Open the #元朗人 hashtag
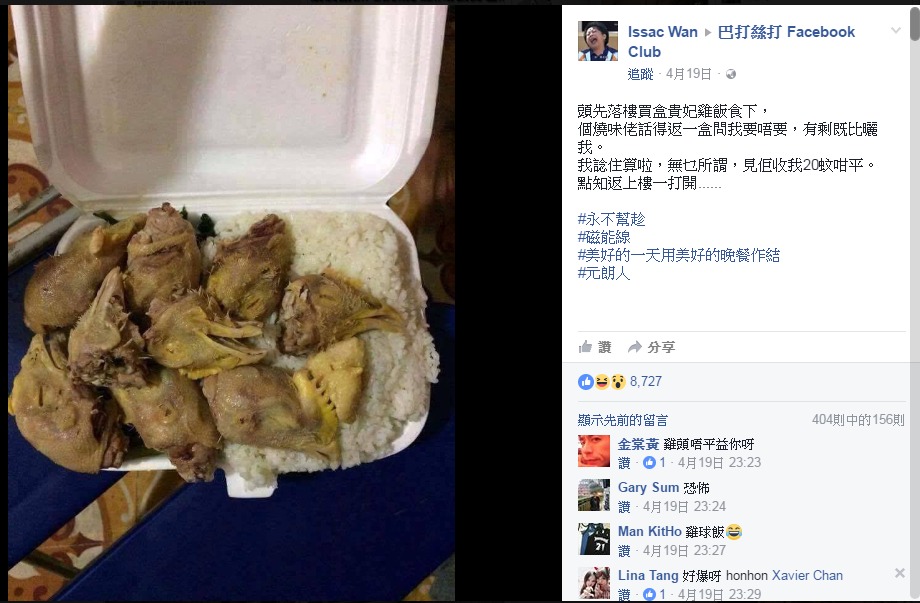920x603 pixels. click(604, 273)
